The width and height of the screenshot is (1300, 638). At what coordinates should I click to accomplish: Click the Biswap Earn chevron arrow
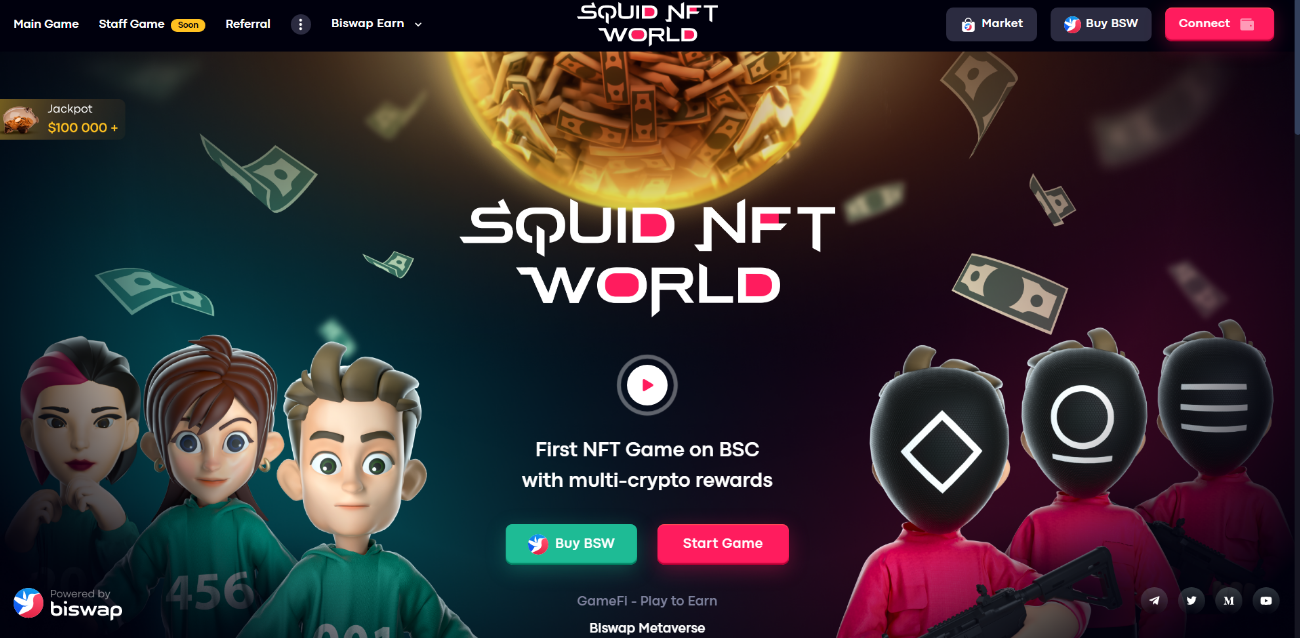pos(418,24)
